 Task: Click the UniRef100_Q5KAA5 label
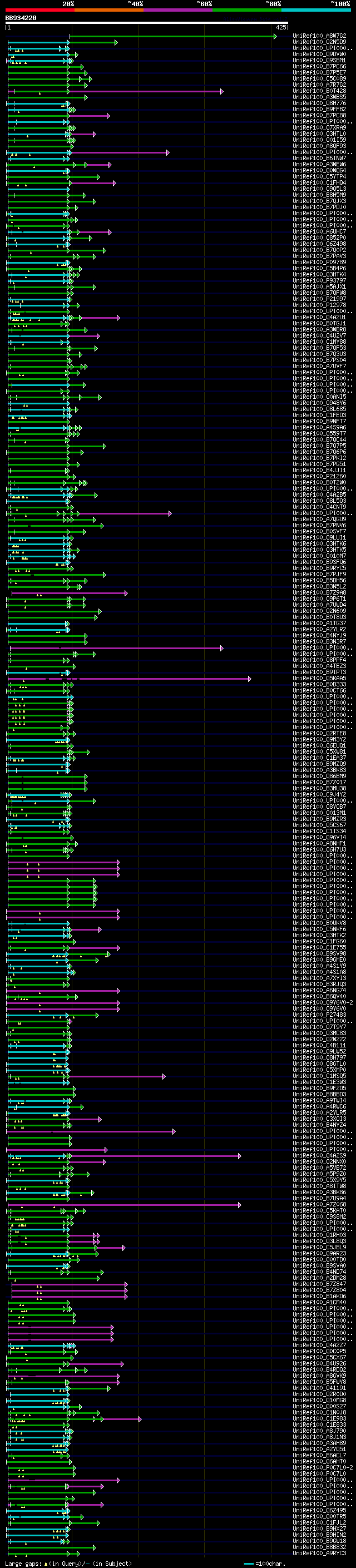click(x=319, y=678)
